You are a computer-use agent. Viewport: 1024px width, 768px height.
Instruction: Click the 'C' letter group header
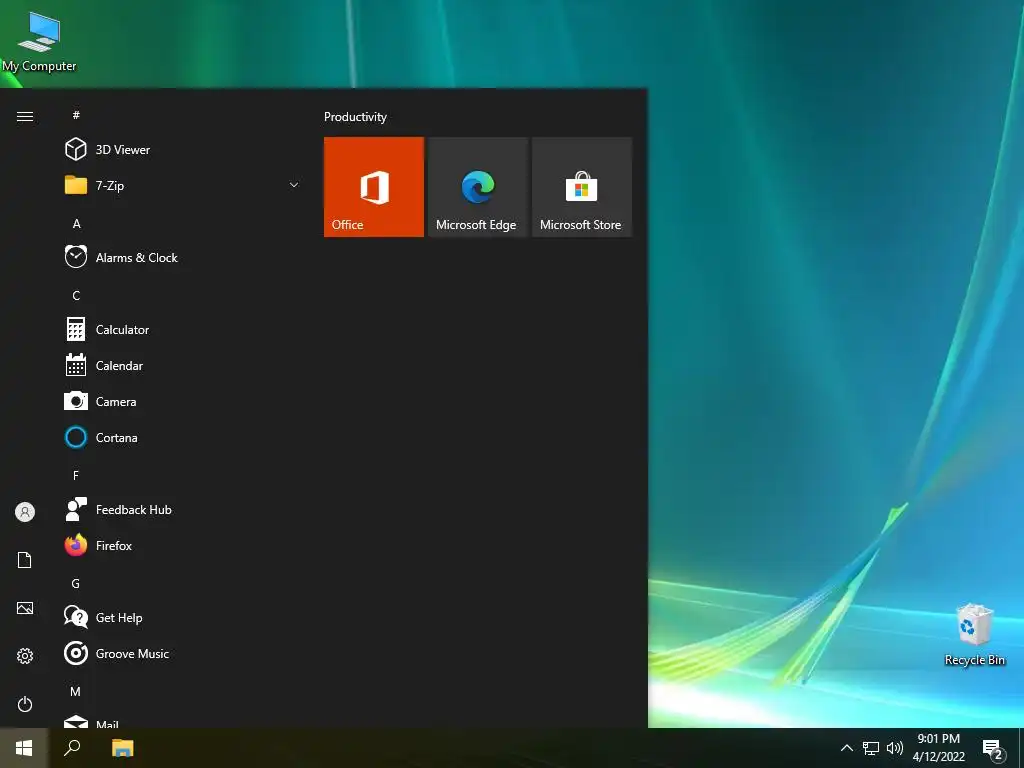(76, 296)
